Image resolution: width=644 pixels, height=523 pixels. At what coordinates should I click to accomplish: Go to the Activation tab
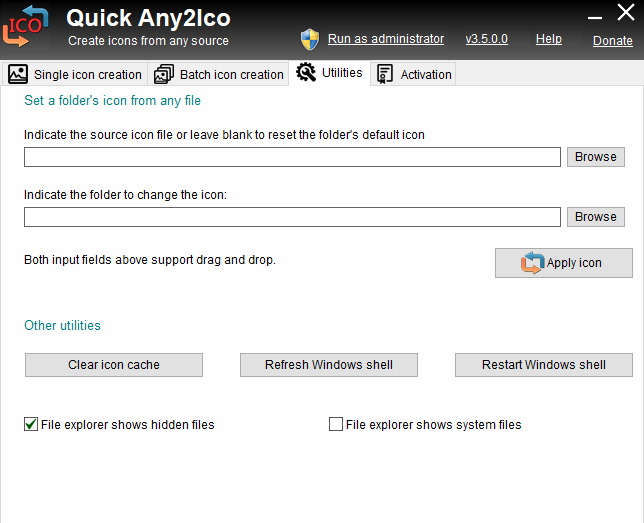click(x=413, y=74)
